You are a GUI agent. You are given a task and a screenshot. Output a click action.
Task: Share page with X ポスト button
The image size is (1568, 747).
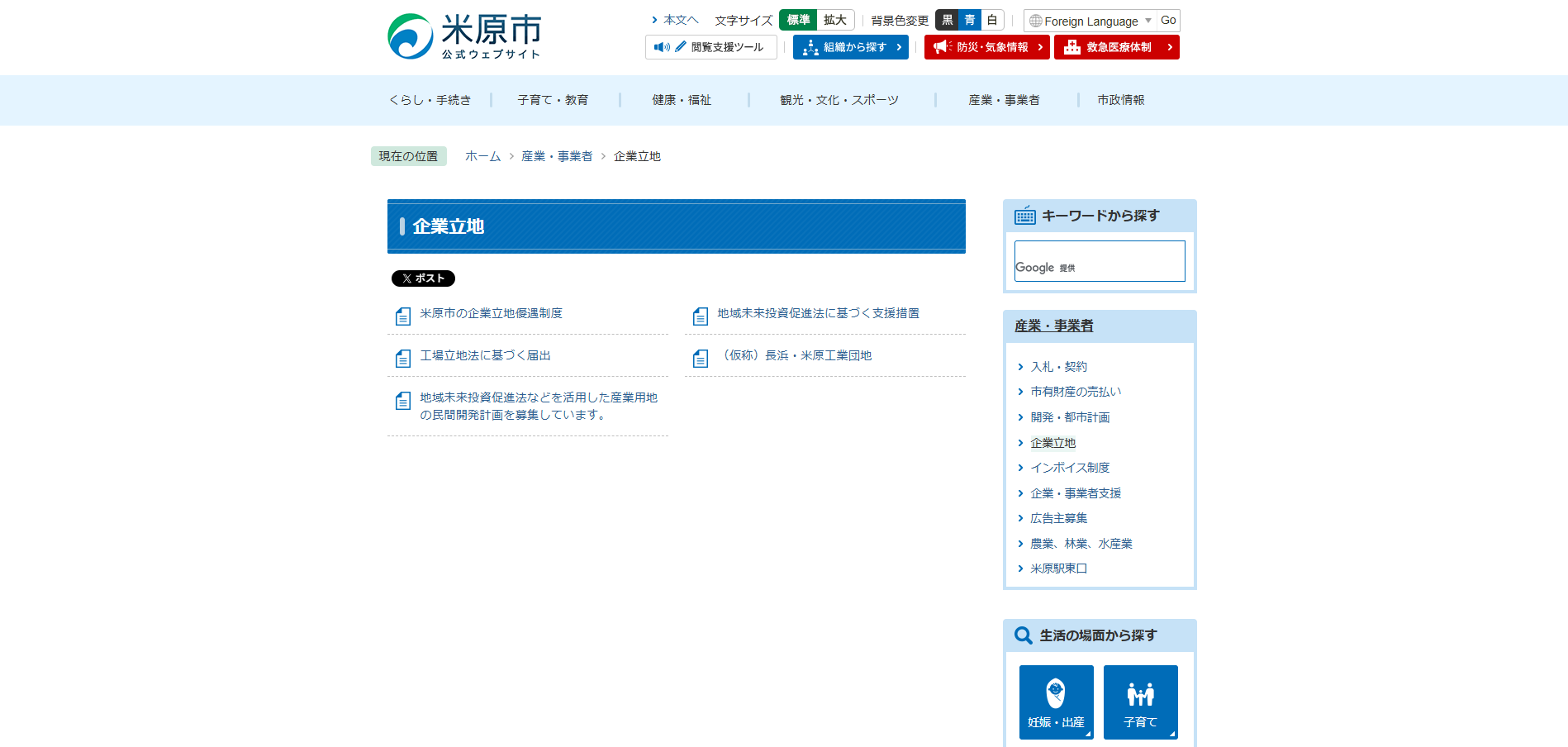[x=423, y=278]
